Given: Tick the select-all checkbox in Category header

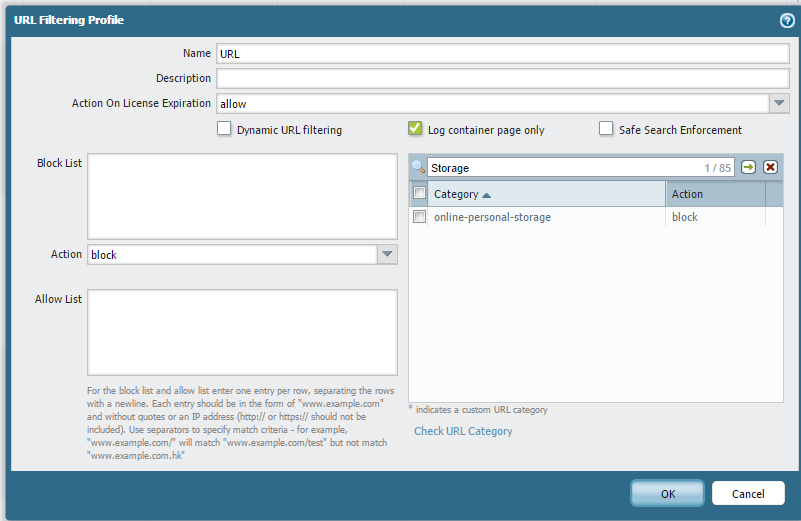Looking at the screenshot, I should 419,193.
